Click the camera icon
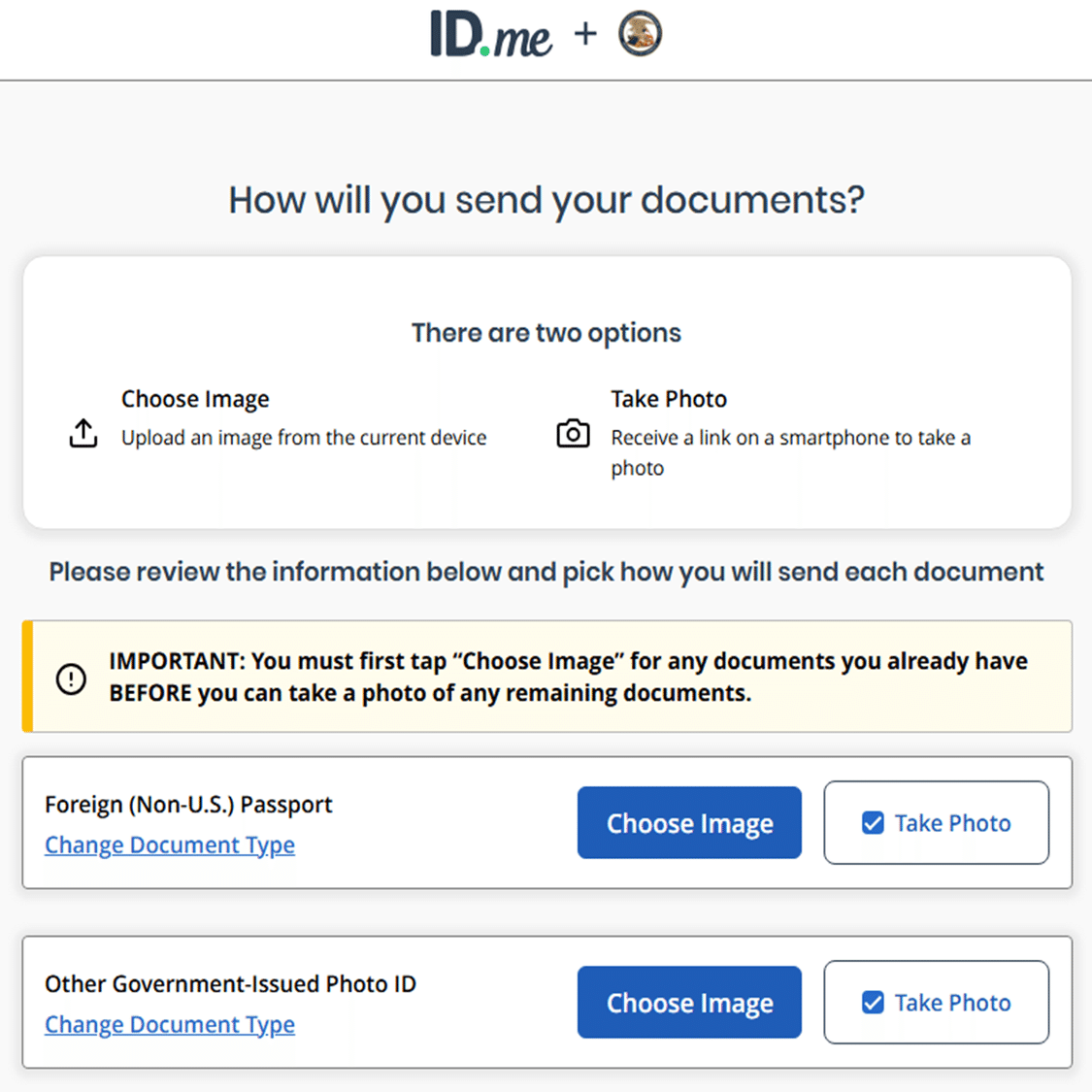 click(x=573, y=434)
